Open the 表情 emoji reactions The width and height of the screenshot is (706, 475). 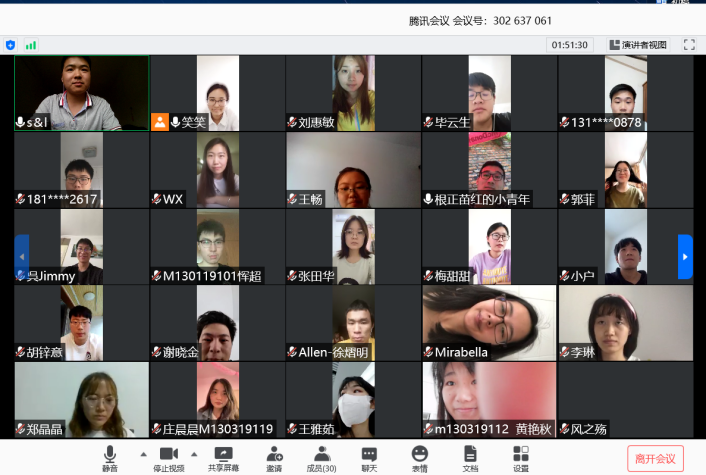point(420,458)
